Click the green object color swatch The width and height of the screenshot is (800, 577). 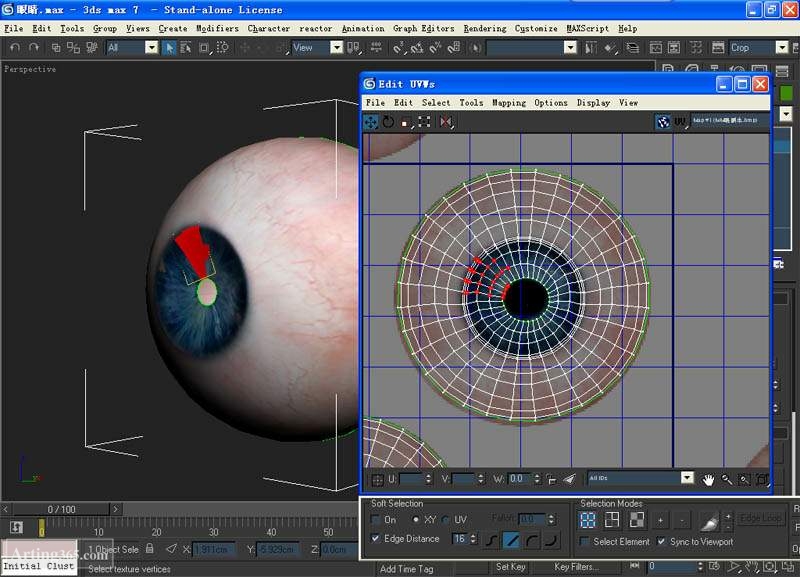pos(786,93)
